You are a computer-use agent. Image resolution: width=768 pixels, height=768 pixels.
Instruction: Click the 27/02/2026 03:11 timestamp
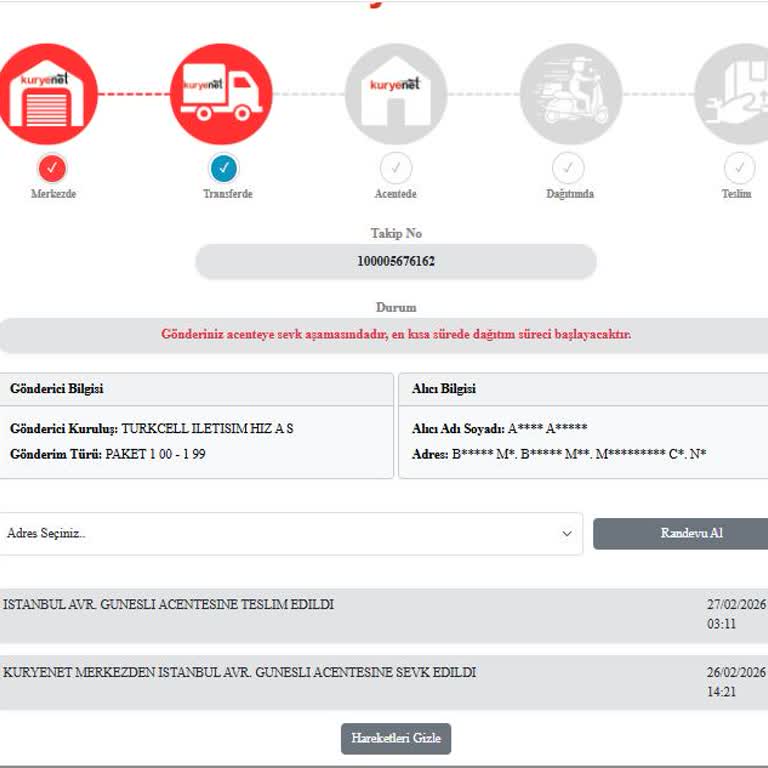coord(736,614)
